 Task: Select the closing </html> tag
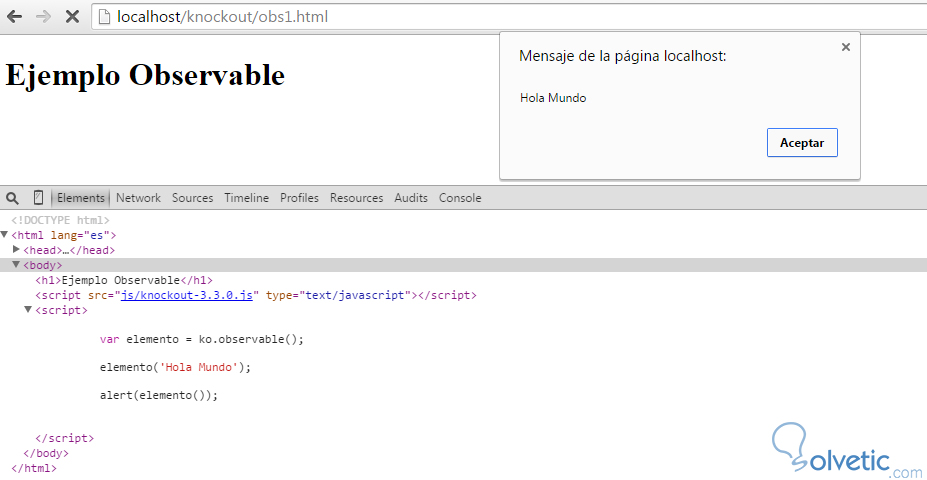(34, 468)
